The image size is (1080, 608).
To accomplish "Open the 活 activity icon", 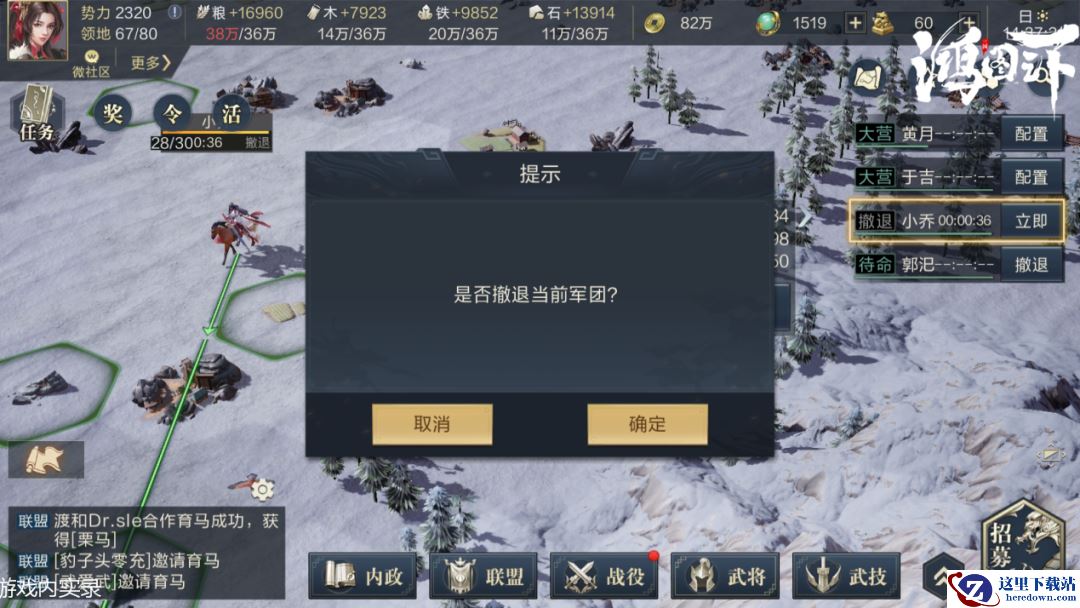I will click(231, 113).
